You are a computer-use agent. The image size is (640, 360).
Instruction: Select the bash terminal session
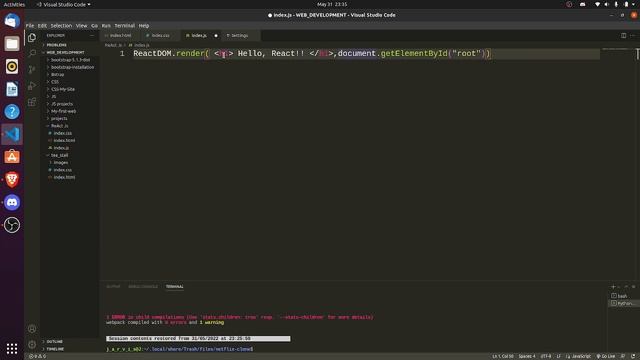pyautogui.click(x=622, y=296)
